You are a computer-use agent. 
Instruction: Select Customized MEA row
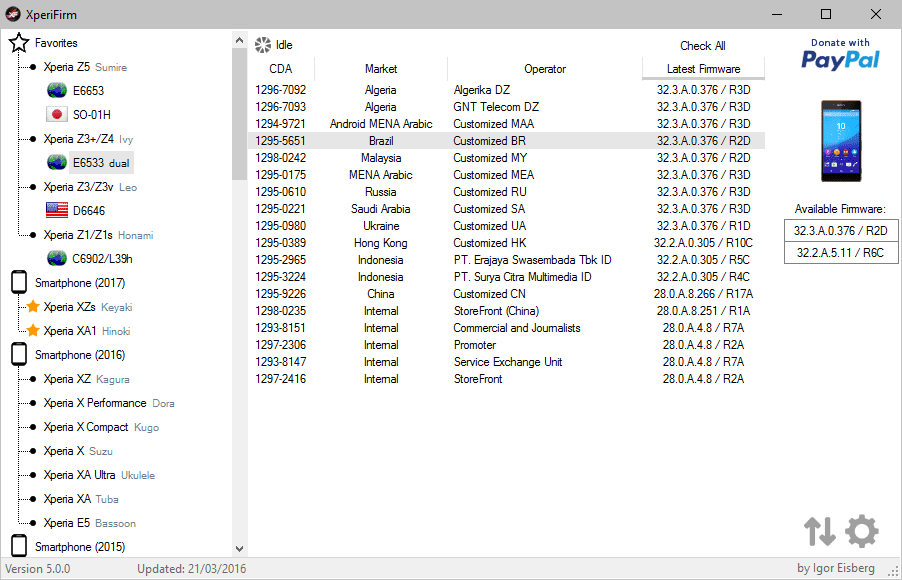(506, 174)
